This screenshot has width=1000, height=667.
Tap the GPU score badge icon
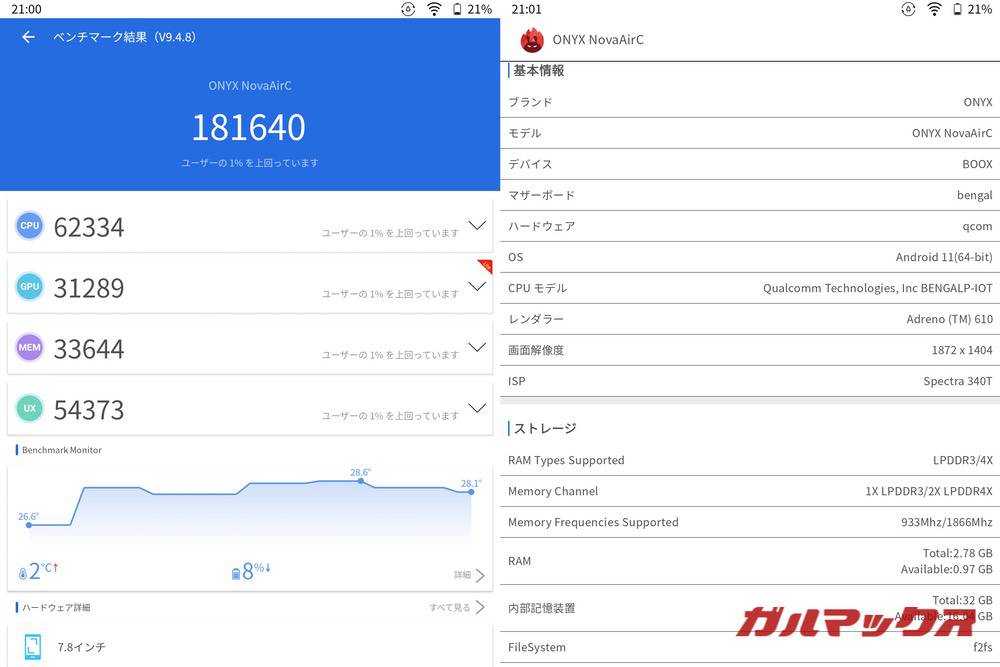29,287
